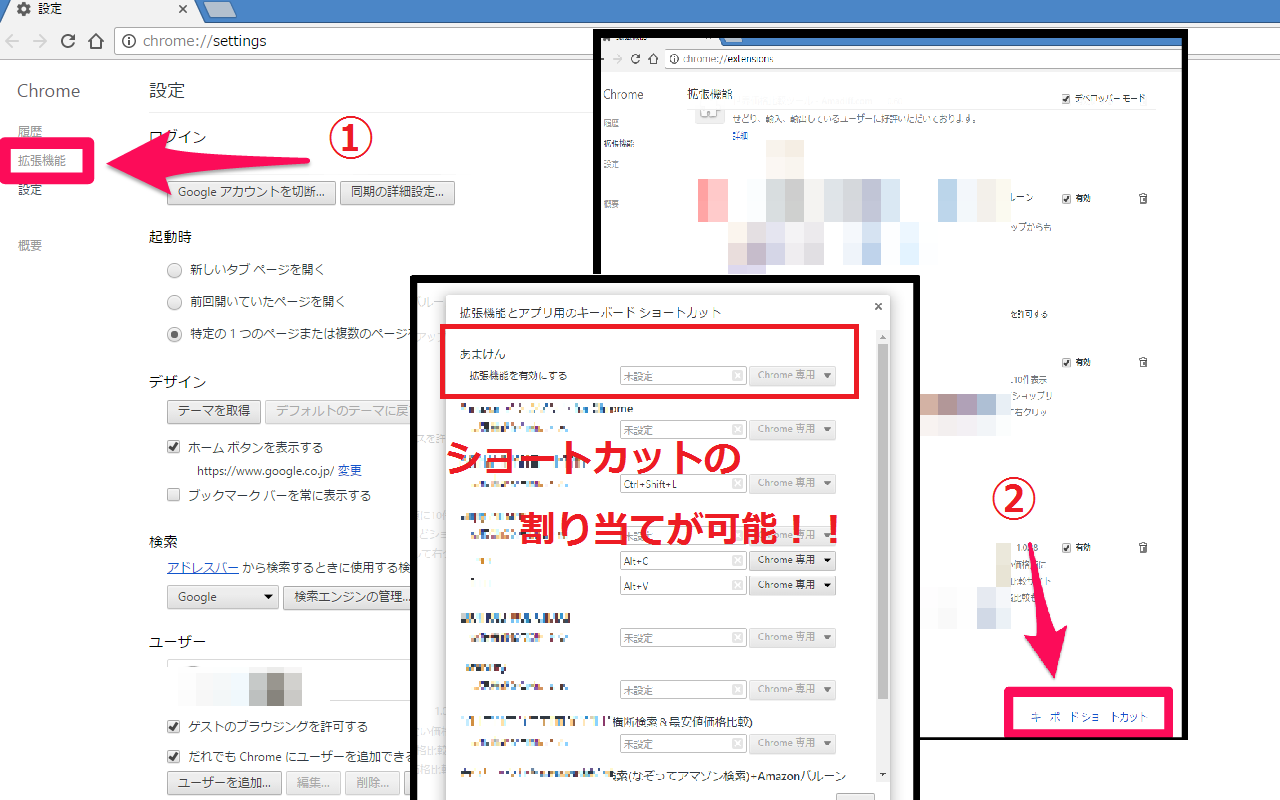
Task: Reload the chrome://extensions window
Action: coord(635,59)
